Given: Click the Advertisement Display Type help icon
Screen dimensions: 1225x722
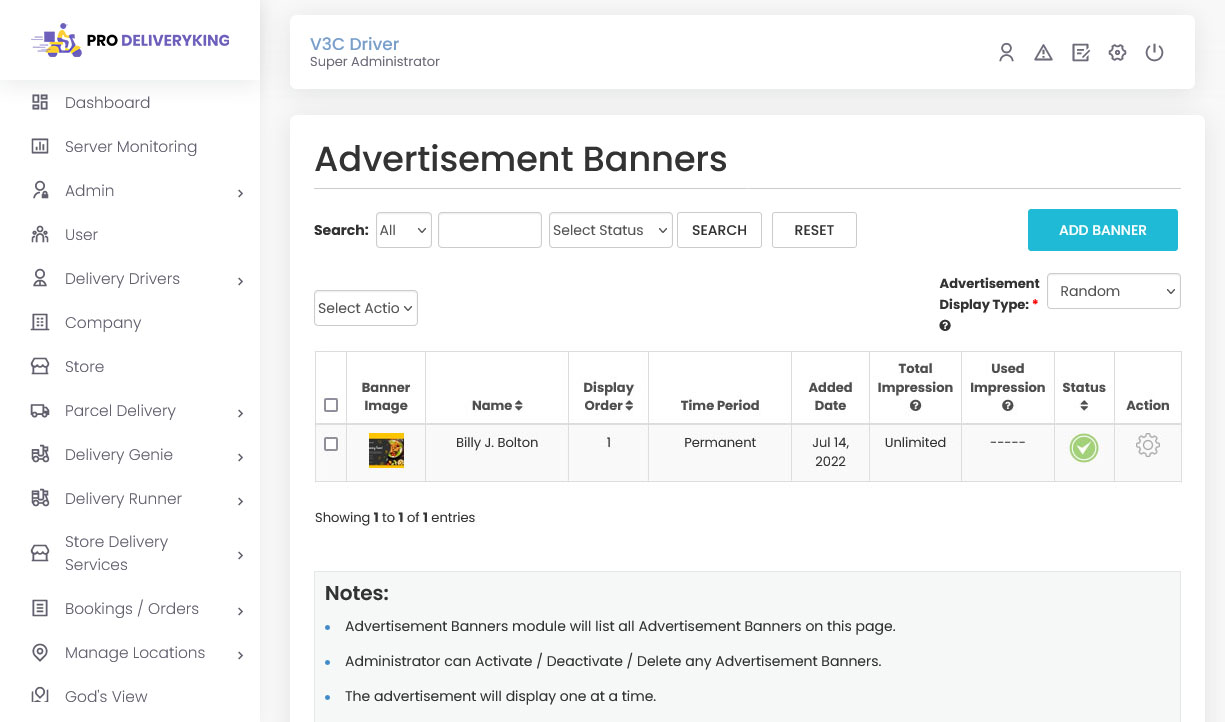Looking at the screenshot, I should pos(945,326).
